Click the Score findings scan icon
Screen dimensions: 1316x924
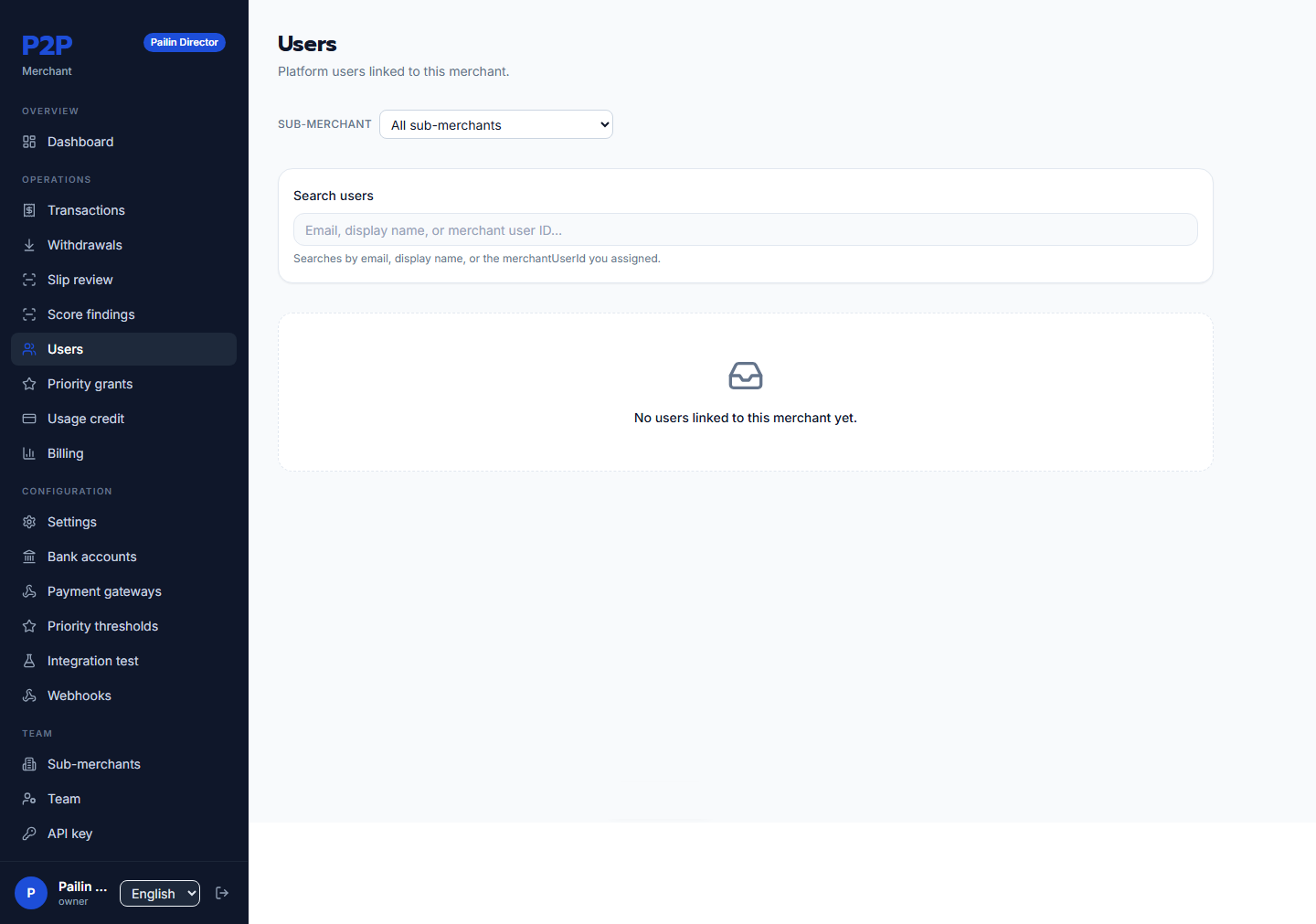(29, 314)
